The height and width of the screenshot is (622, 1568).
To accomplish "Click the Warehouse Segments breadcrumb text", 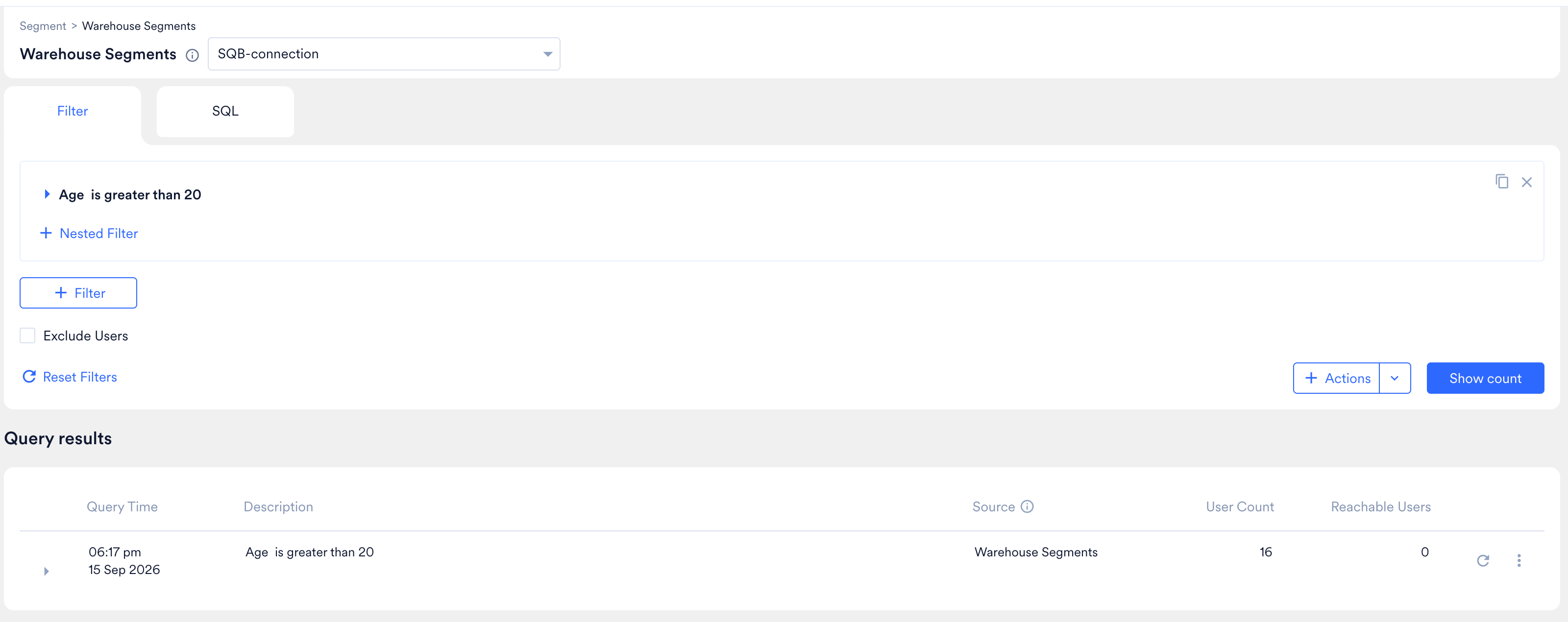I will pyautogui.click(x=139, y=25).
